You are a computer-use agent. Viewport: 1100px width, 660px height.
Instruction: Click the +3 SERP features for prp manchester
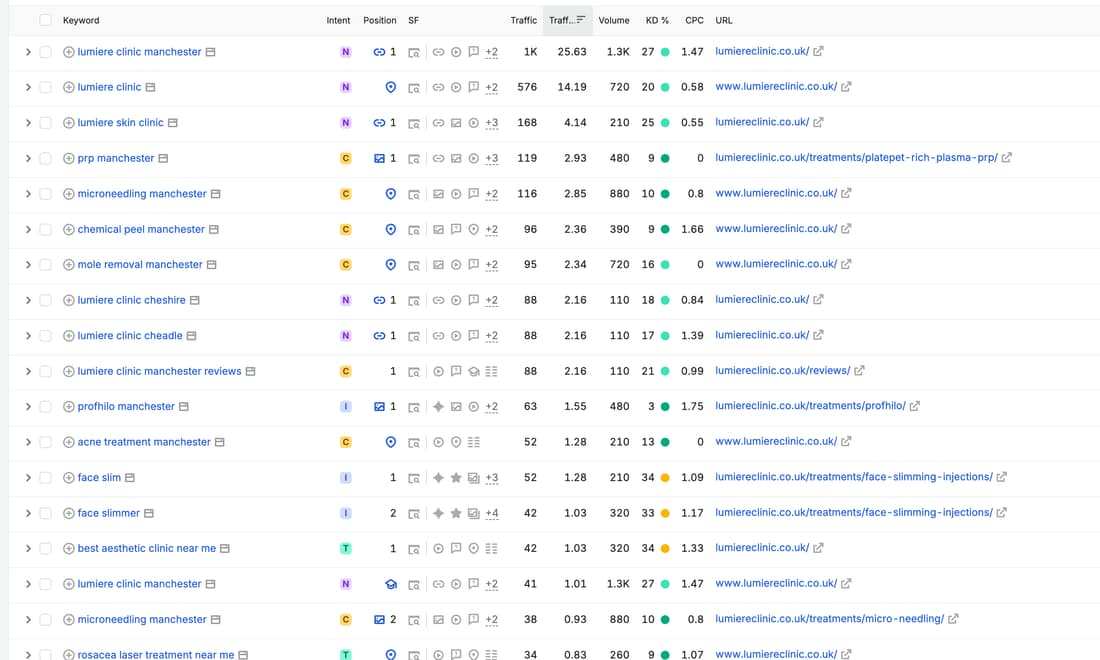point(492,159)
